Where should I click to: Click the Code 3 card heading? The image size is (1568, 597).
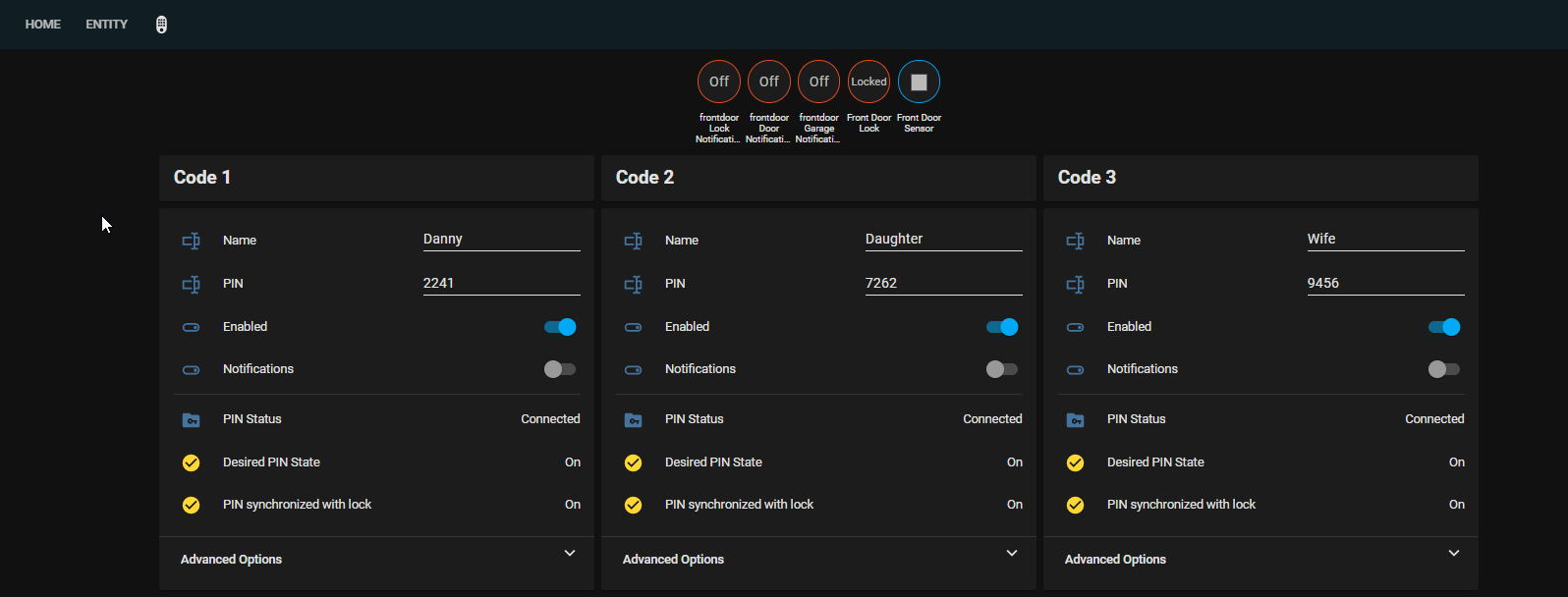(x=1087, y=178)
